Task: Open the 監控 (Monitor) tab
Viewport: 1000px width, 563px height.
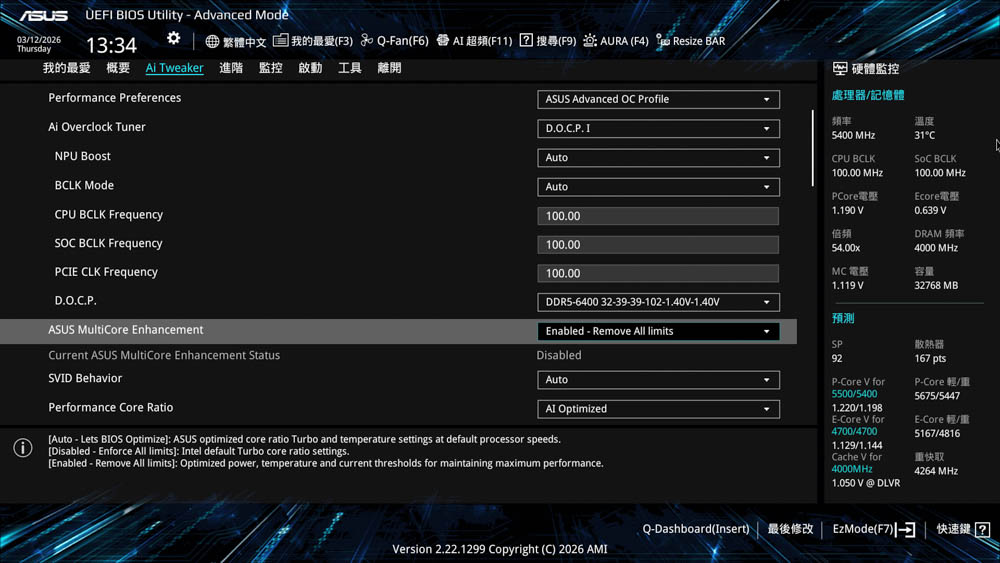Action: [x=270, y=68]
